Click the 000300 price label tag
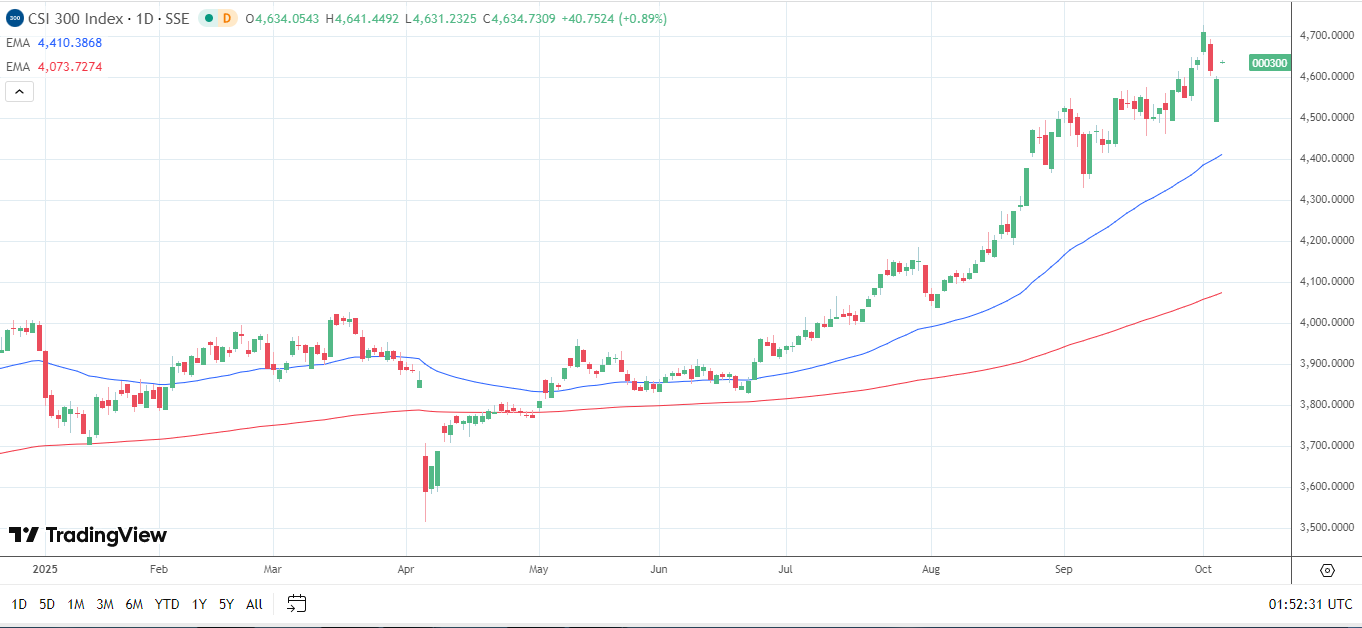Screen dimensions: 1362x628 pyautogui.click(x=1270, y=63)
